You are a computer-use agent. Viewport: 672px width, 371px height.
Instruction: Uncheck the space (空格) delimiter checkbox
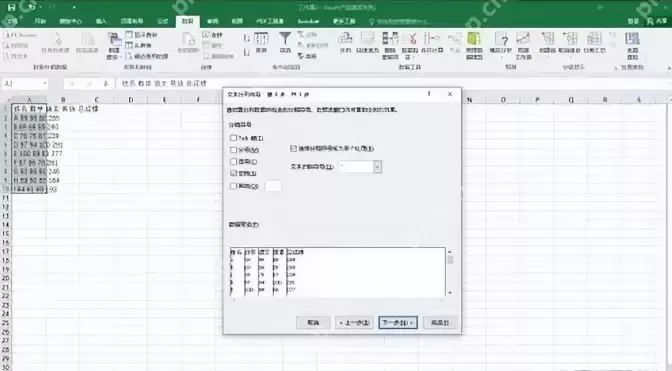click(x=234, y=173)
